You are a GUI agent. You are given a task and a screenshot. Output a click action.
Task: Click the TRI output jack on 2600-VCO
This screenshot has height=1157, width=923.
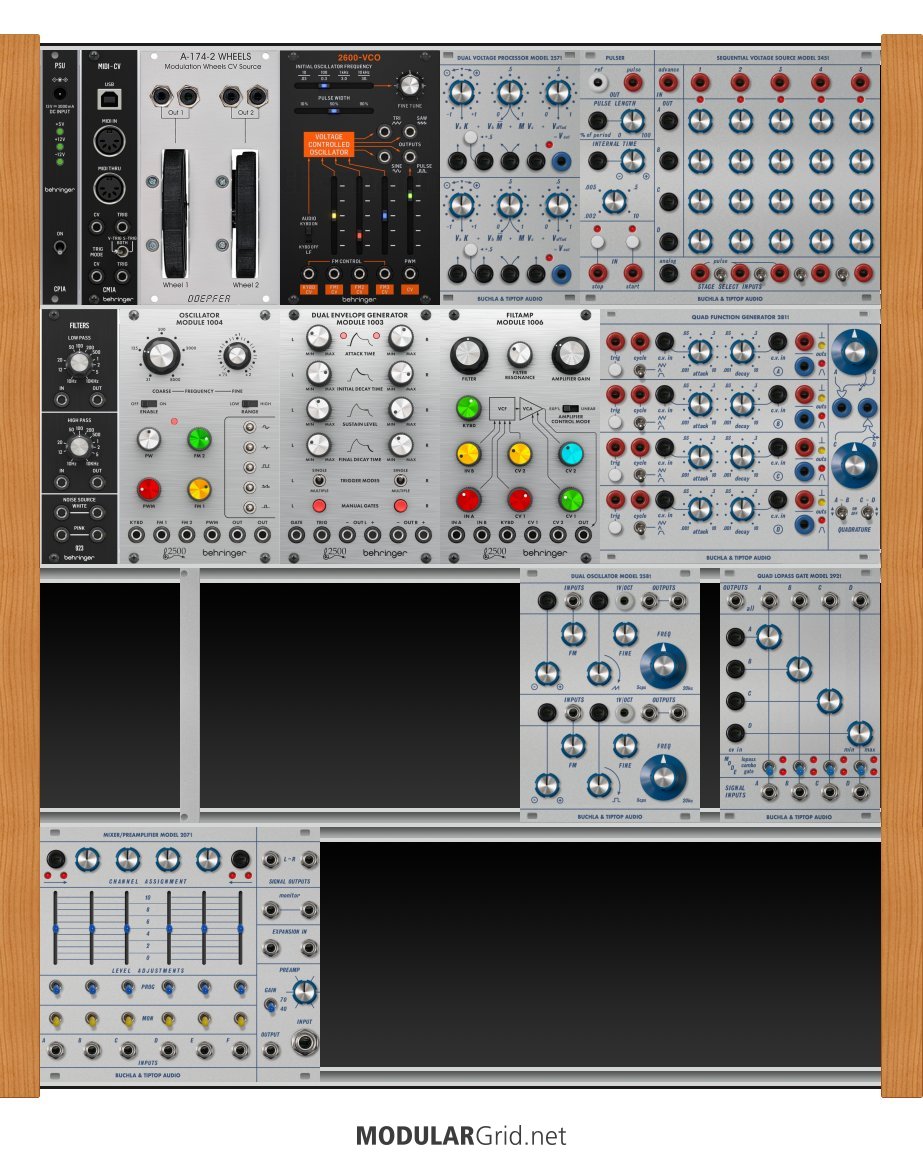(x=385, y=132)
